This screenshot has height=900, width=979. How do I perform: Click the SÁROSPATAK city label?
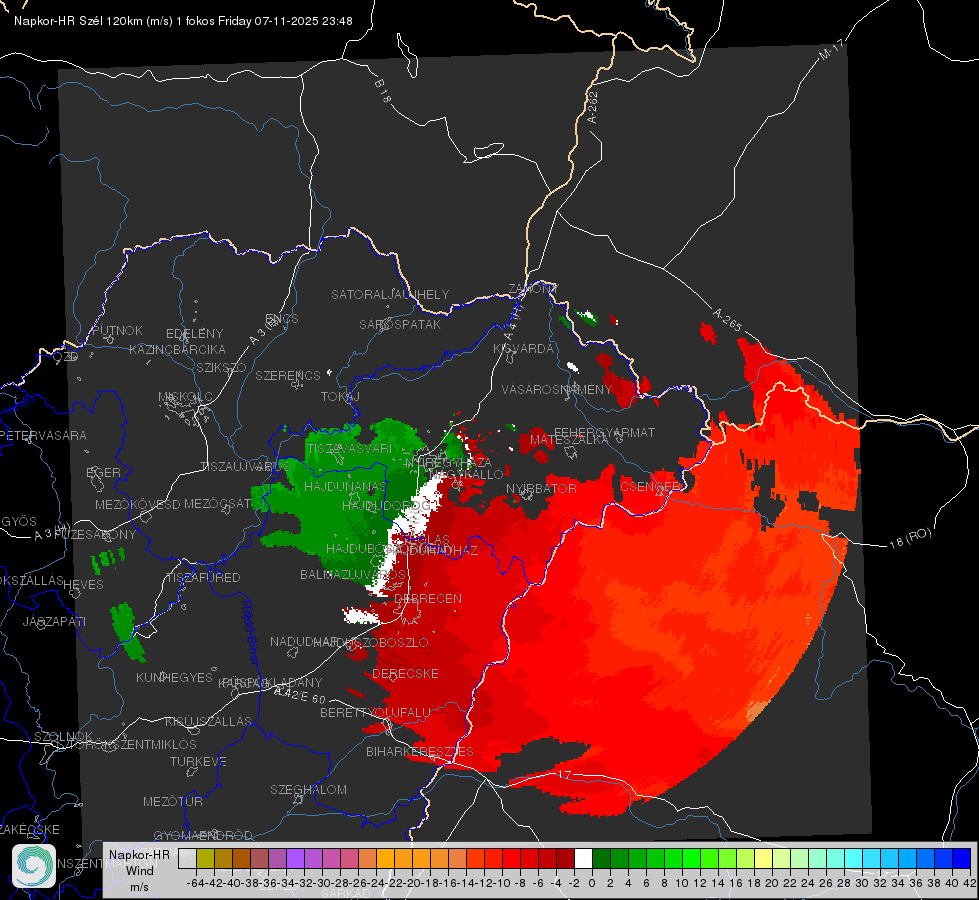(400, 324)
